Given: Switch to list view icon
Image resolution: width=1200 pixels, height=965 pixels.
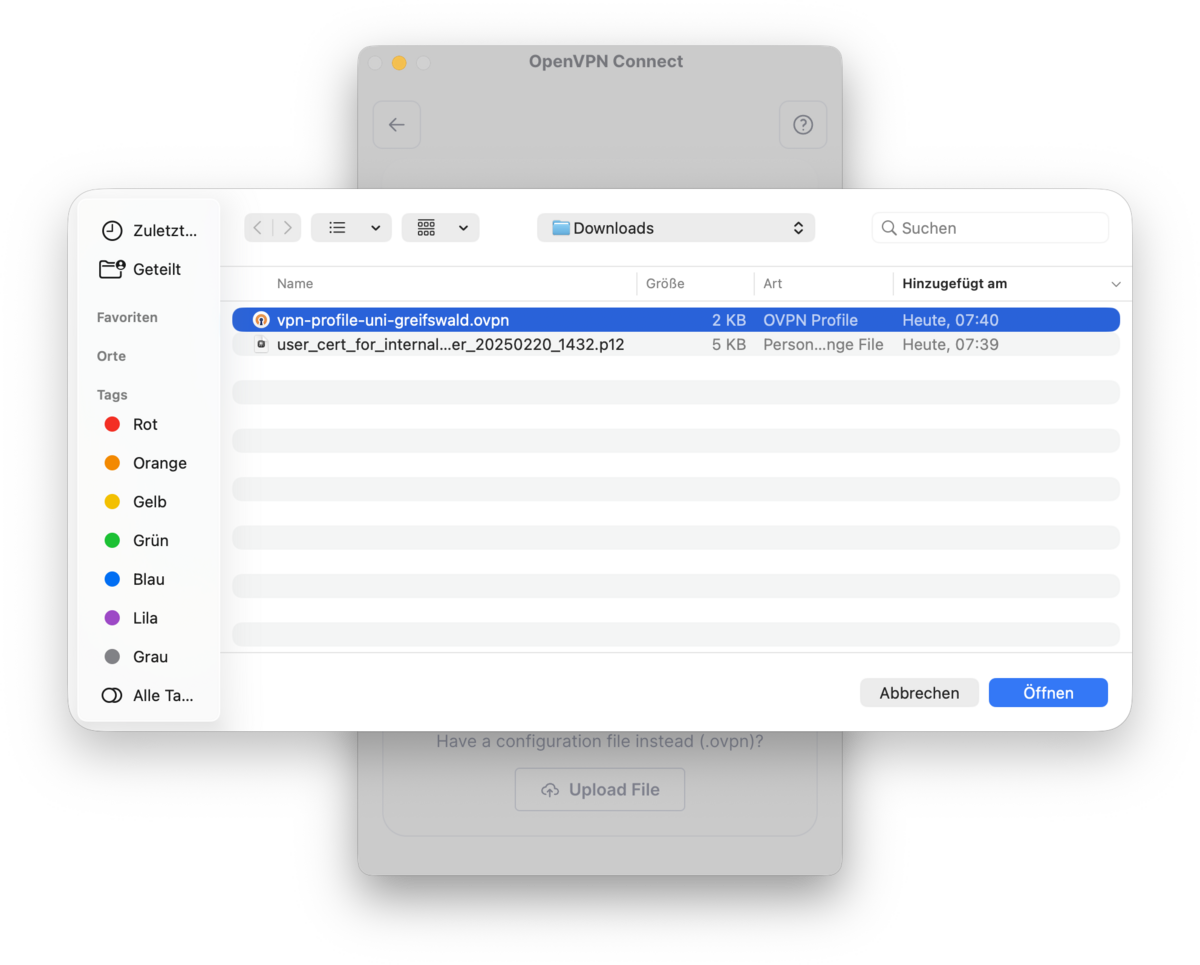Looking at the screenshot, I should [338, 228].
